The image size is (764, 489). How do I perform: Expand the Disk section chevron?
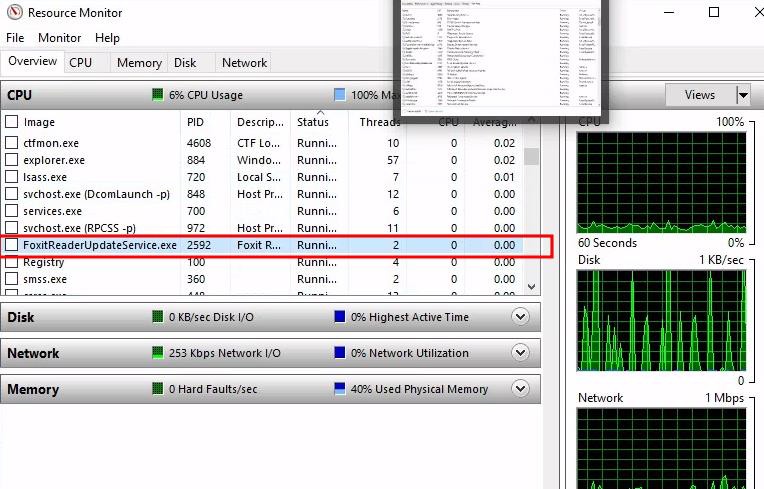point(520,317)
